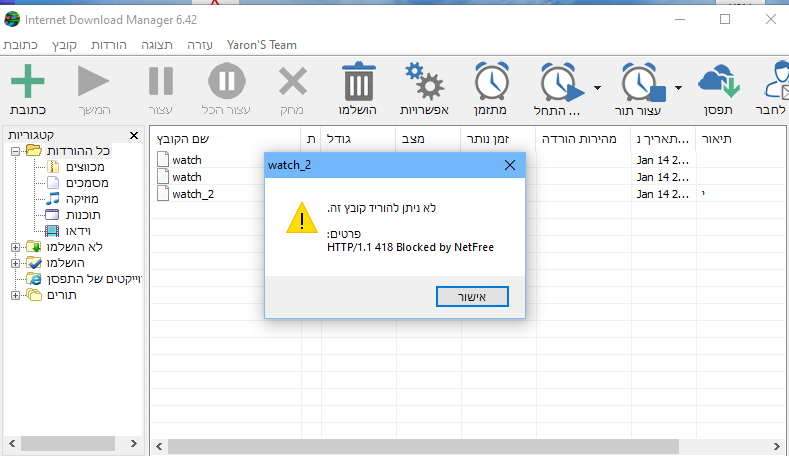Click the Stop All (עצור הכל) icon
Screen dimensions: 789x456
click(x=226, y=81)
